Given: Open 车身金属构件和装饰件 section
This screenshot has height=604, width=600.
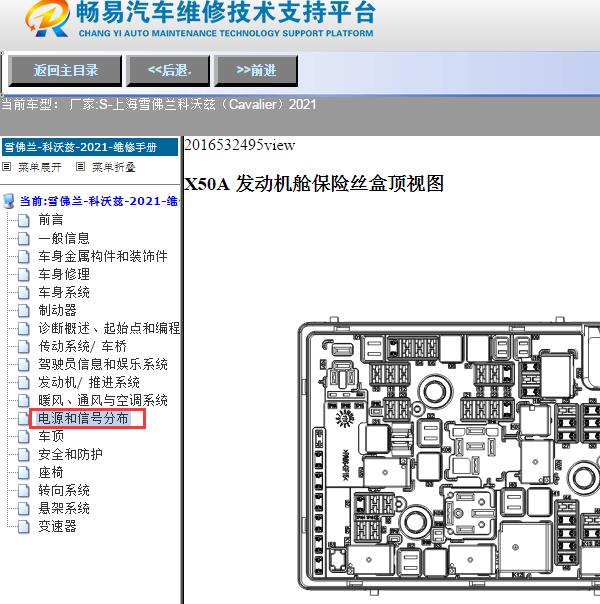Looking at the screenshot, I should (103, 256).
